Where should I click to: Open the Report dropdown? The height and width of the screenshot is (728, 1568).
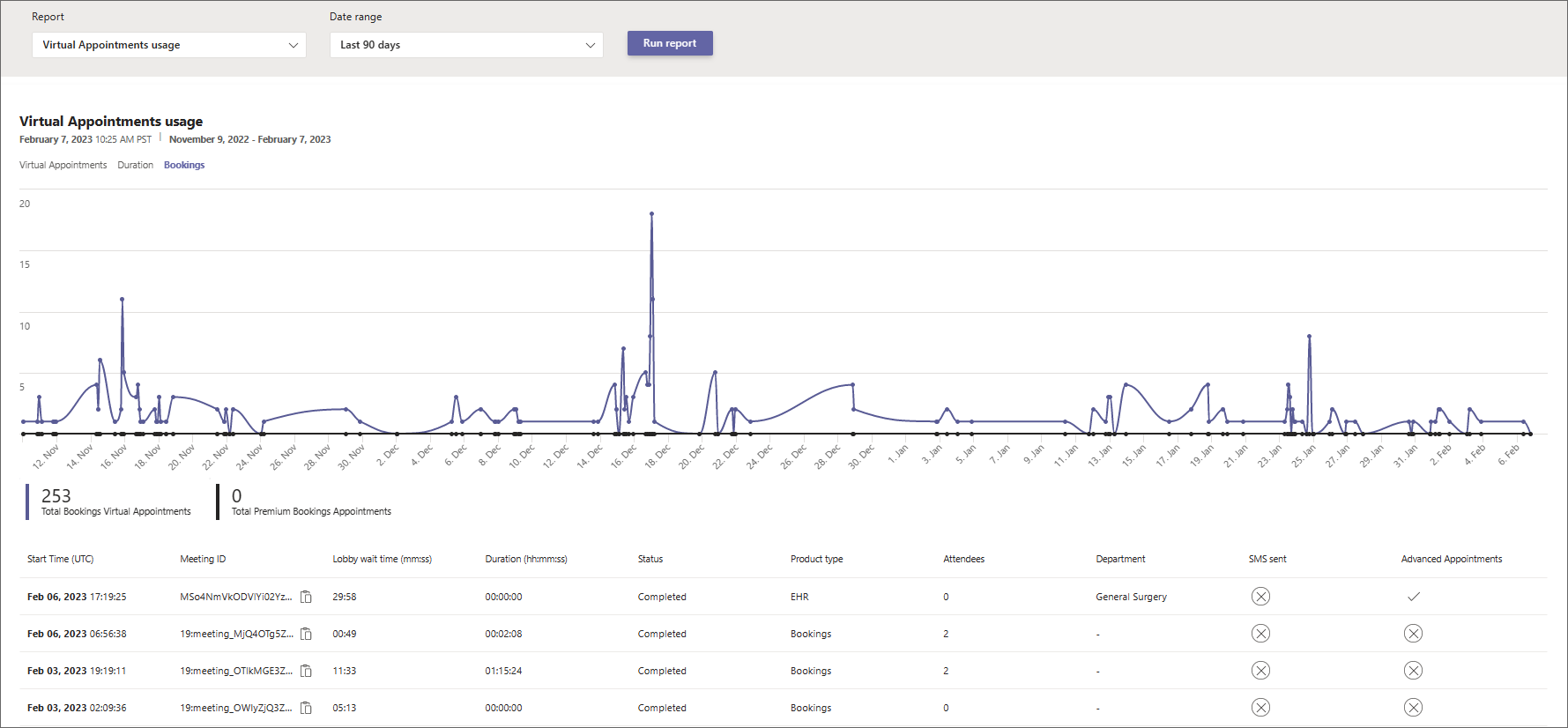point(168,45)
